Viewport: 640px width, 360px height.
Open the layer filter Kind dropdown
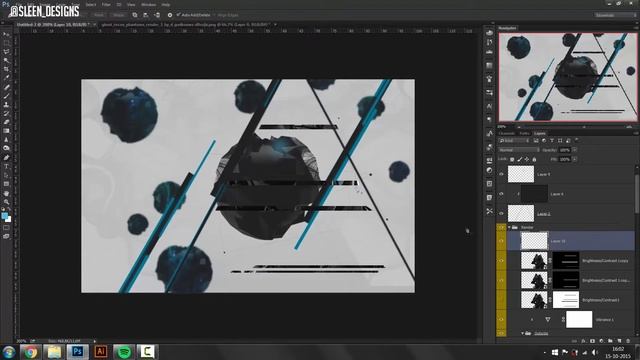coord(515,140)
